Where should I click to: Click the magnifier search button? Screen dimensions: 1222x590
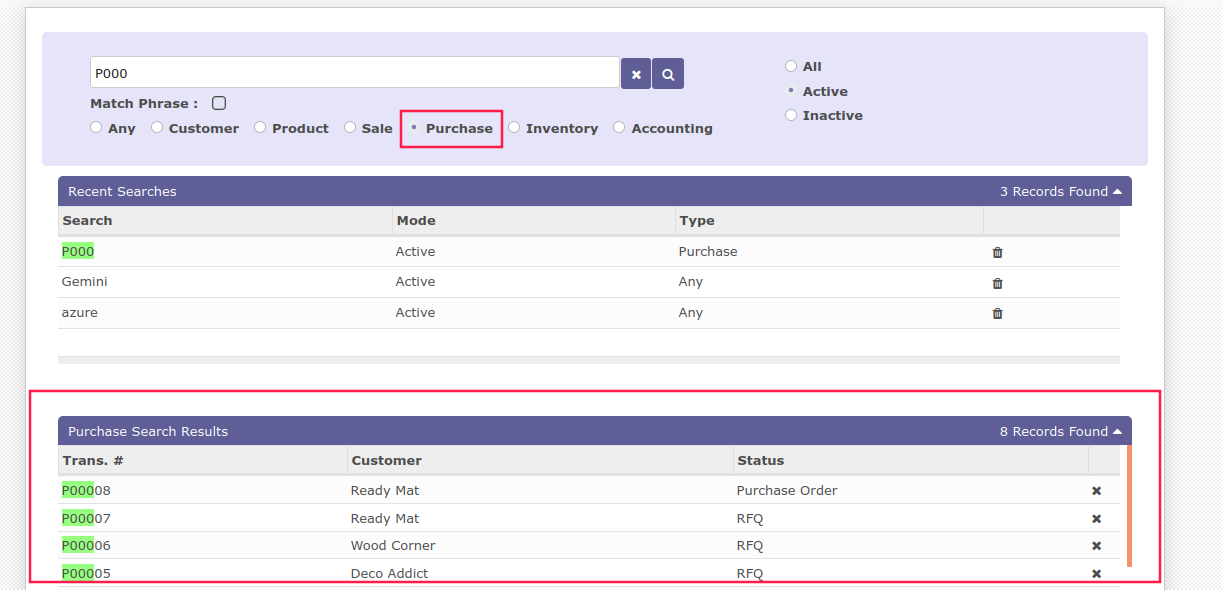[x=668, y=74]
